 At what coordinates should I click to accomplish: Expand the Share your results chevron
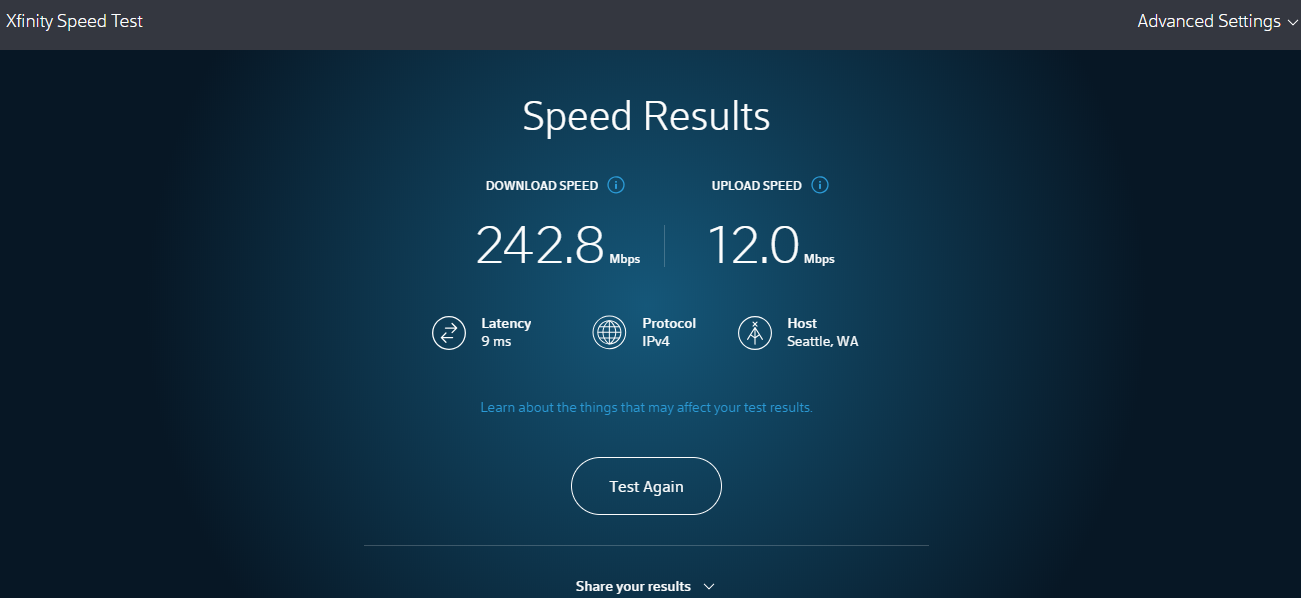(x=709, y=586)
